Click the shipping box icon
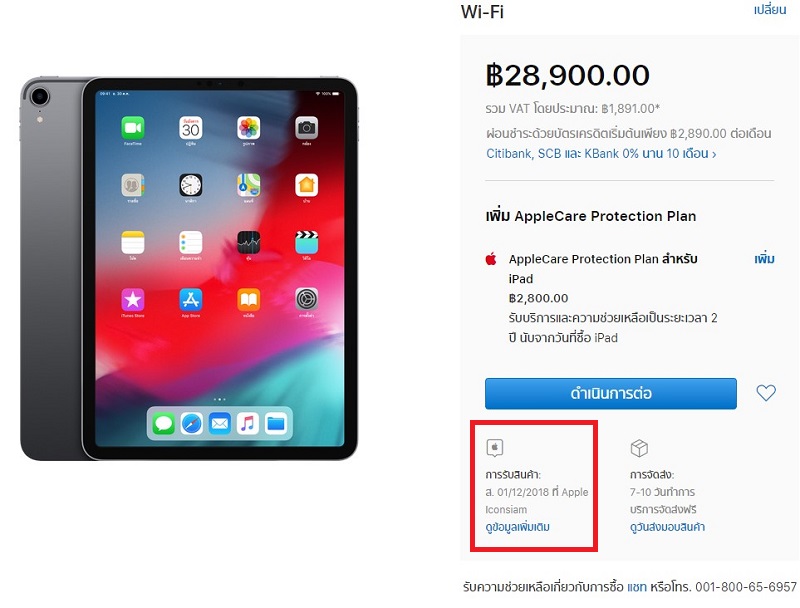Image resolution: width=800 pixels, height=608 pixels. pyautogui.click(x=639, y=448)
